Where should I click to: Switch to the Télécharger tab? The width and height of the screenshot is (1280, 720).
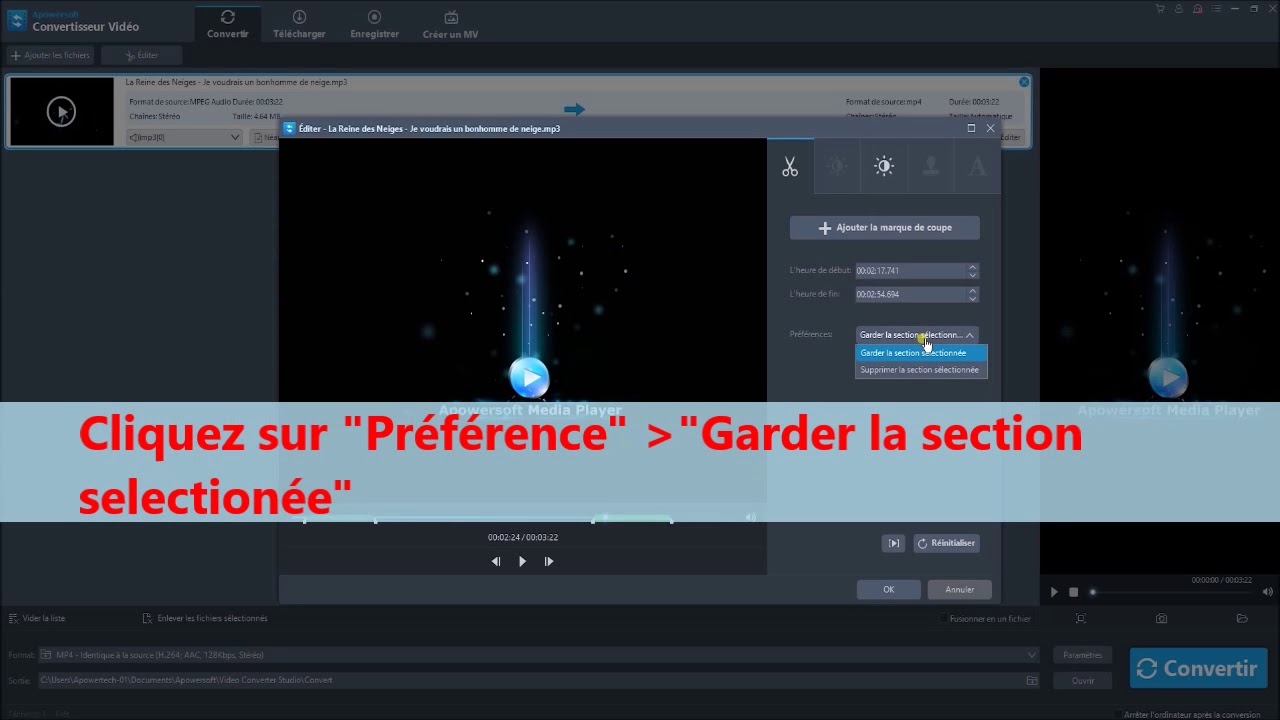coord(299,25)
